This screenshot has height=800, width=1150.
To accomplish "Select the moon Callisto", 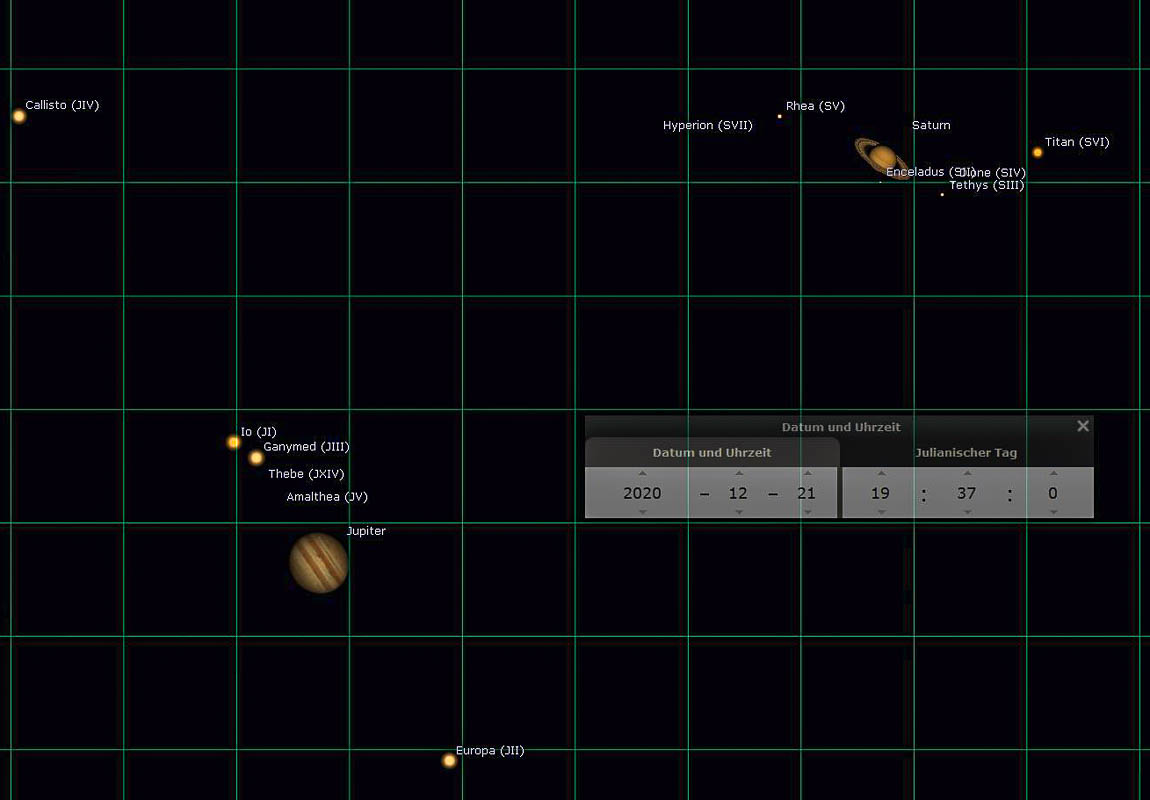I will (x=19, y=116).
